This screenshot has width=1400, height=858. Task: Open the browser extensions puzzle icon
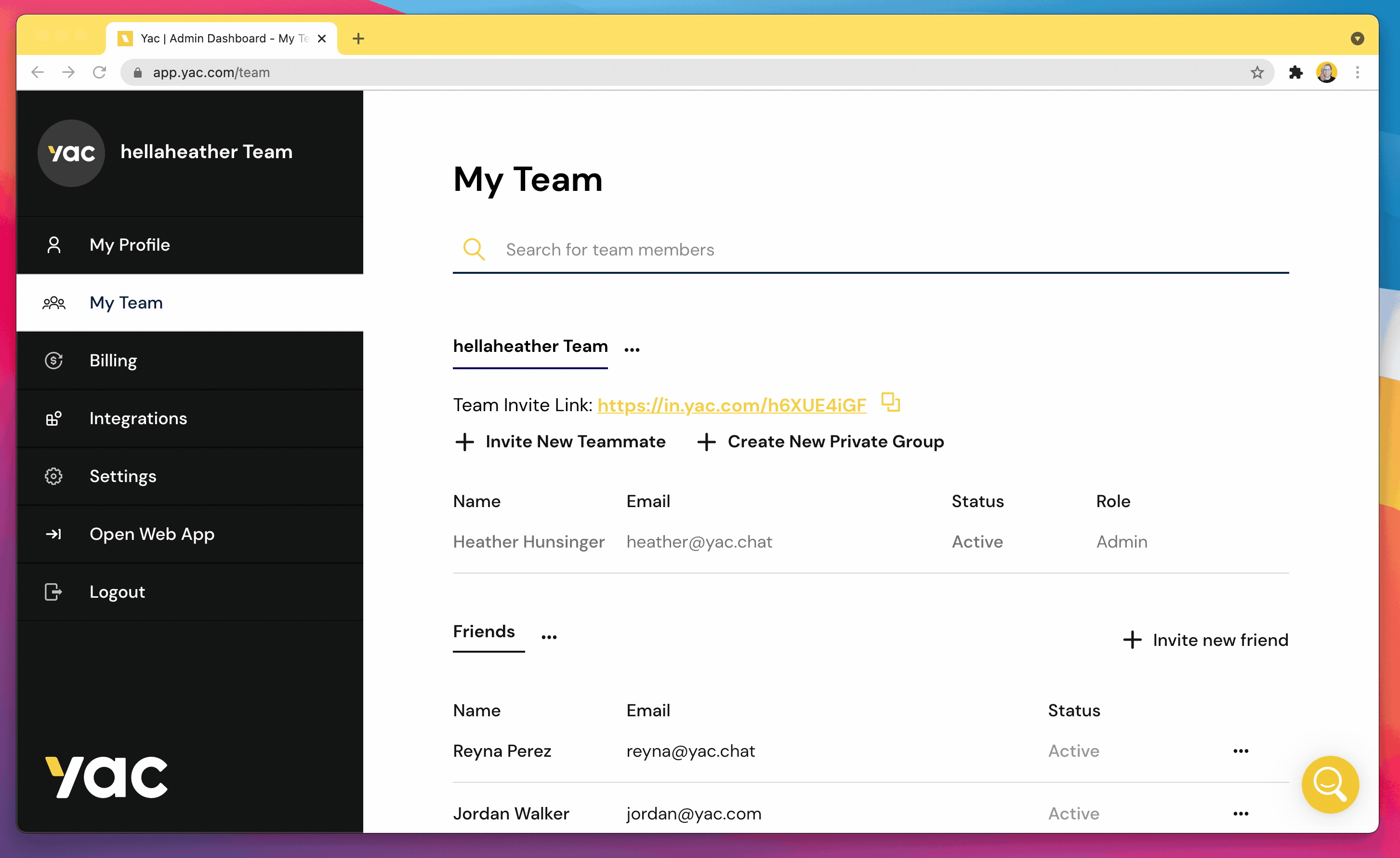[x=1296, y=72]
